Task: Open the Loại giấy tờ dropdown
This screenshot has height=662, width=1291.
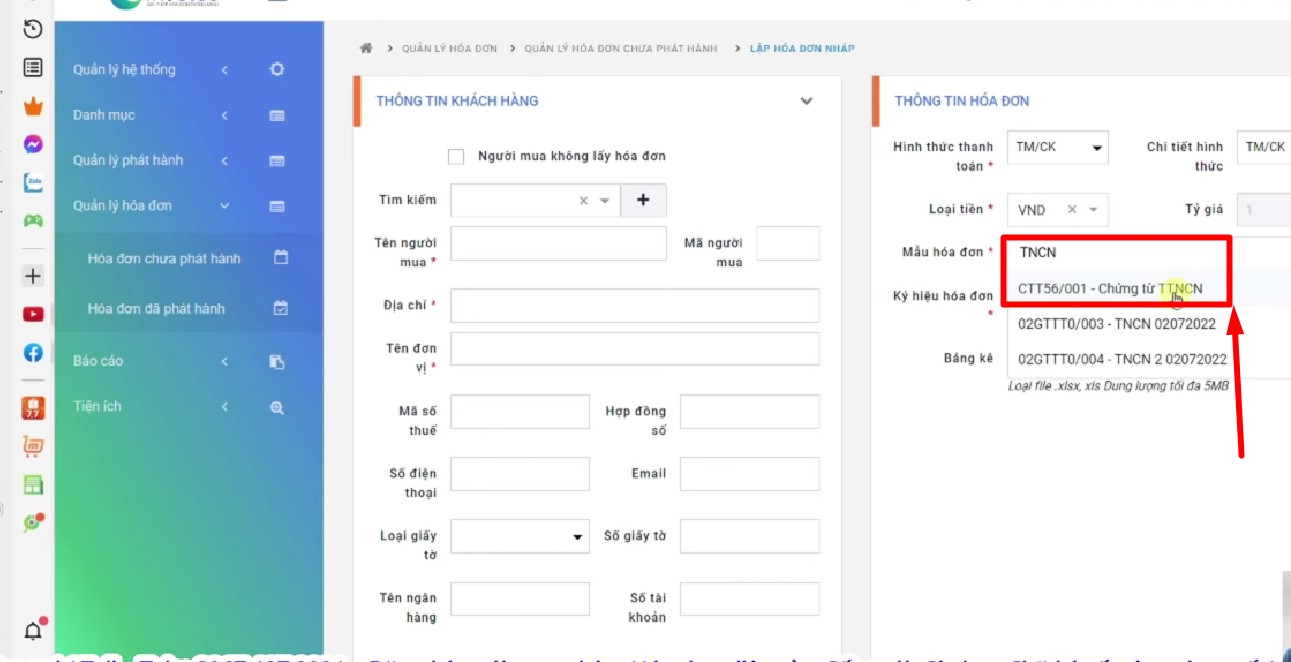Action: (x=521, y=537)
